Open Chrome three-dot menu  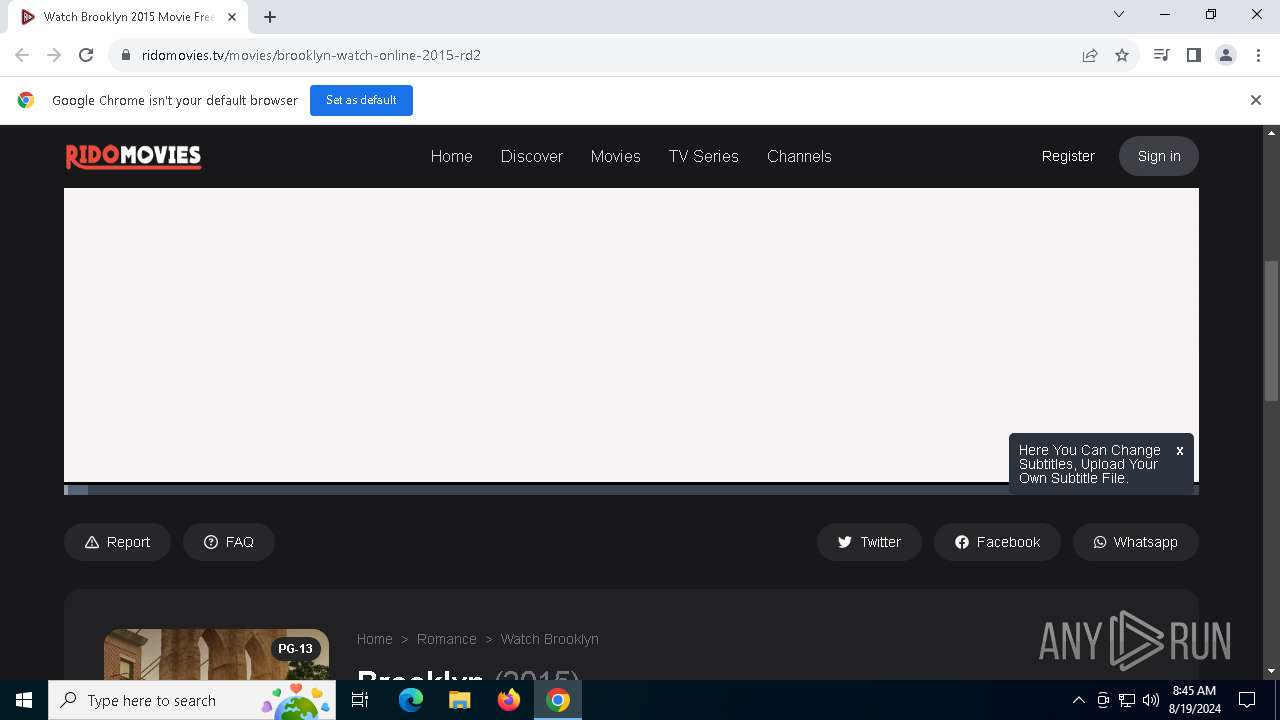click(x=1258, y=55)
